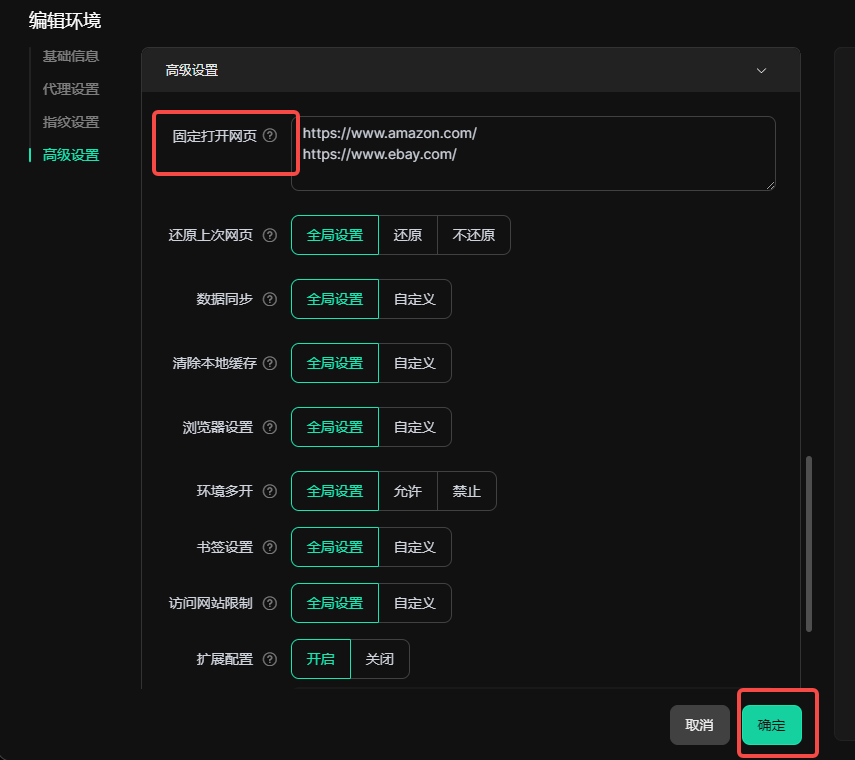Open the 代理设置 sidebar tab
855x760 pixels.
point(71,89)
